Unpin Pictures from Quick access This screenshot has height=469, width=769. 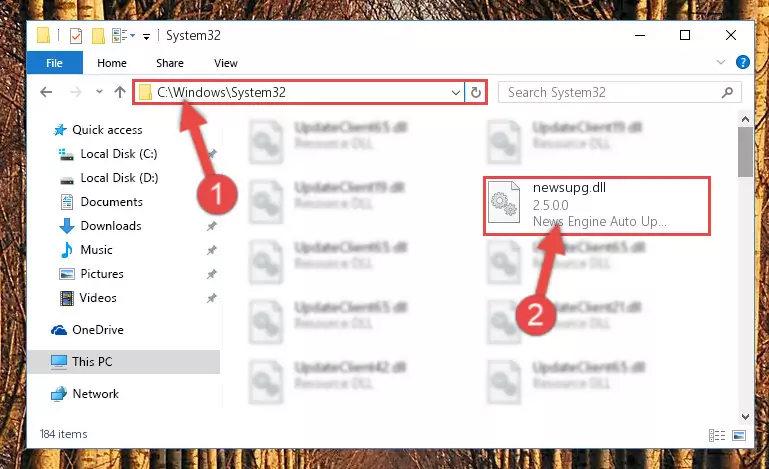tap(211, 274)
